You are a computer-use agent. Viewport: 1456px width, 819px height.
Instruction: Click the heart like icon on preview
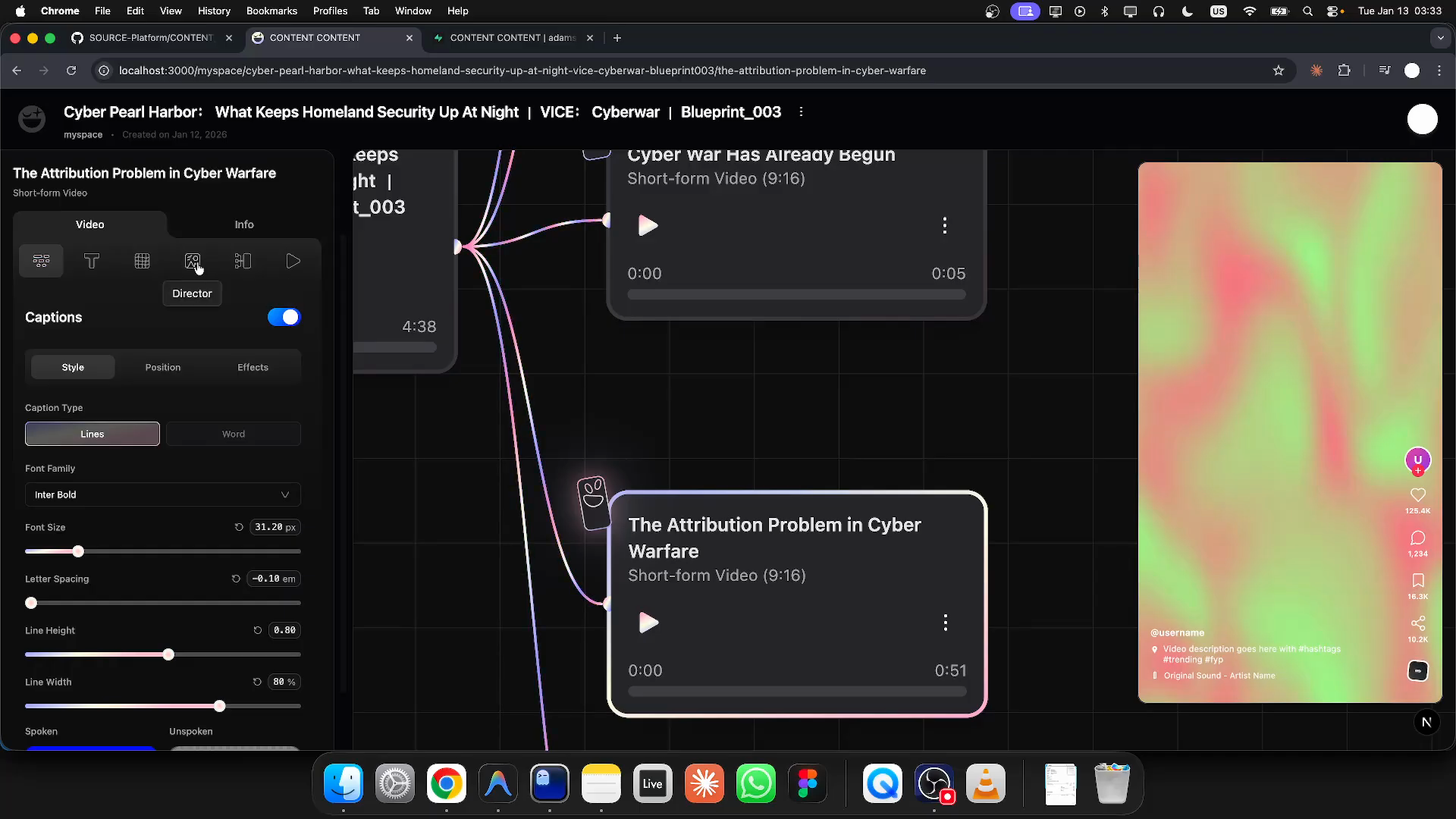[x=1417, y=495]
